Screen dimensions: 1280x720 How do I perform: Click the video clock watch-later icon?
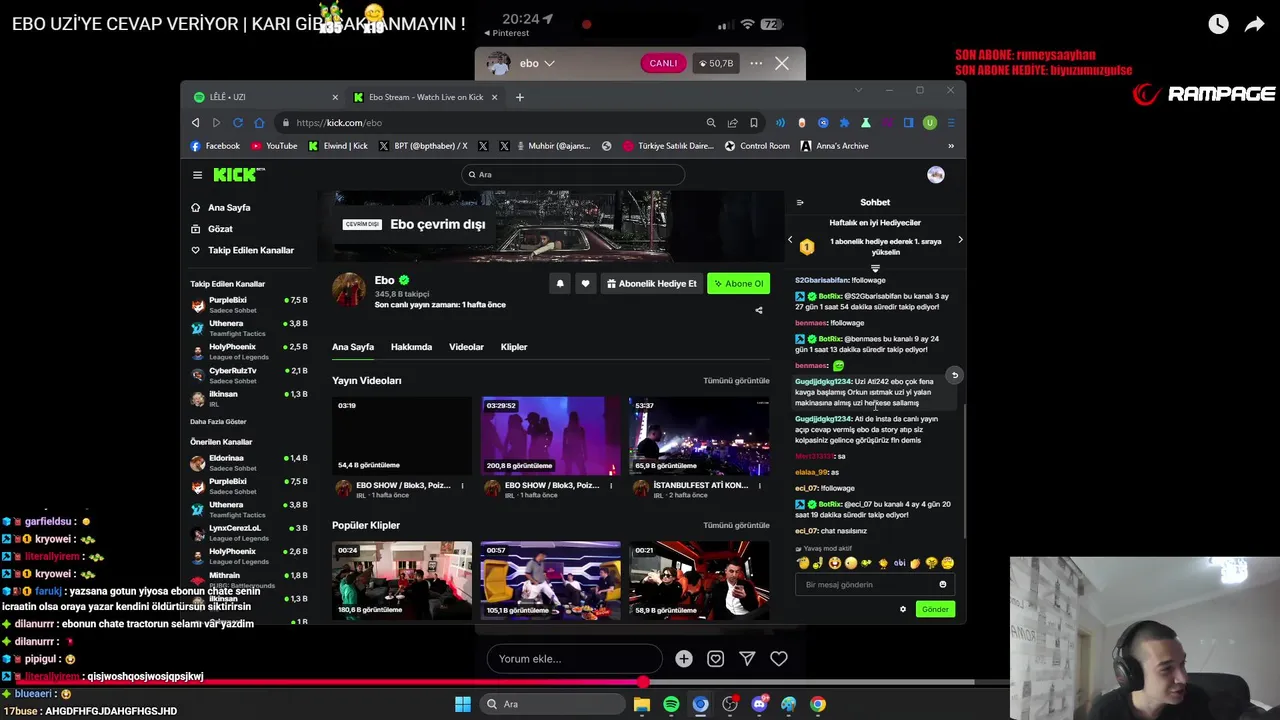pyautogui.click(x=1218, y=25)
